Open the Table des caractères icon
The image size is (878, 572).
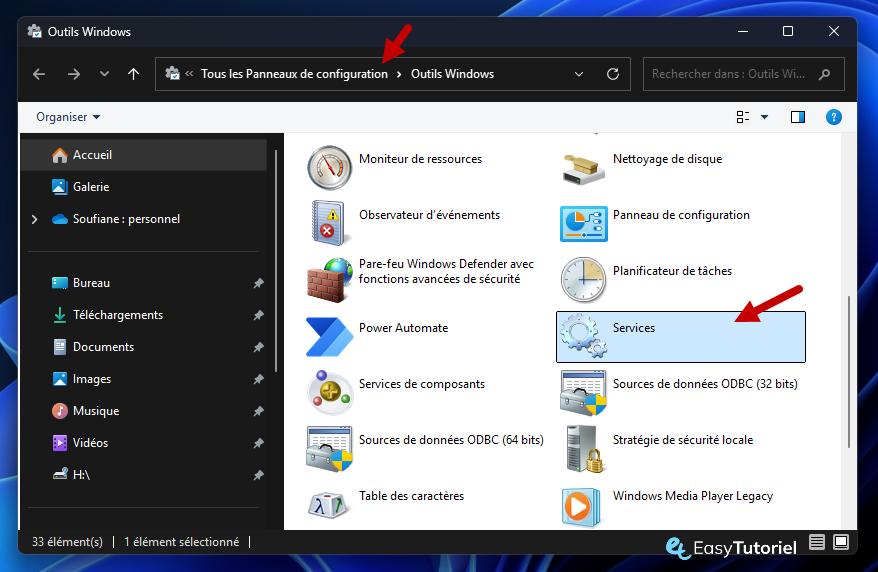click(328, 505)
